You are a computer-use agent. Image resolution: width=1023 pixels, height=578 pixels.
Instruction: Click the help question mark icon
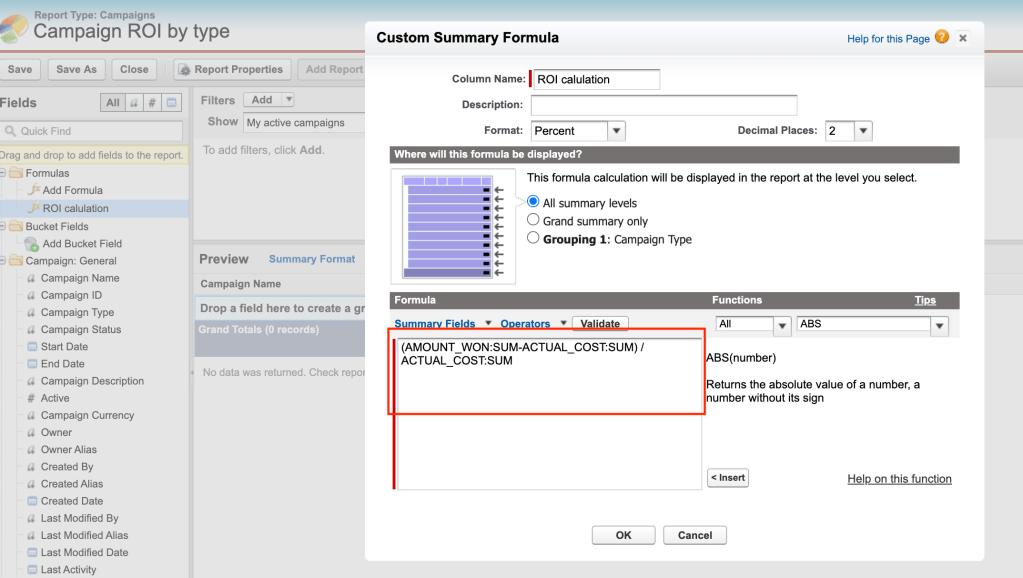[x=941, y=38]
